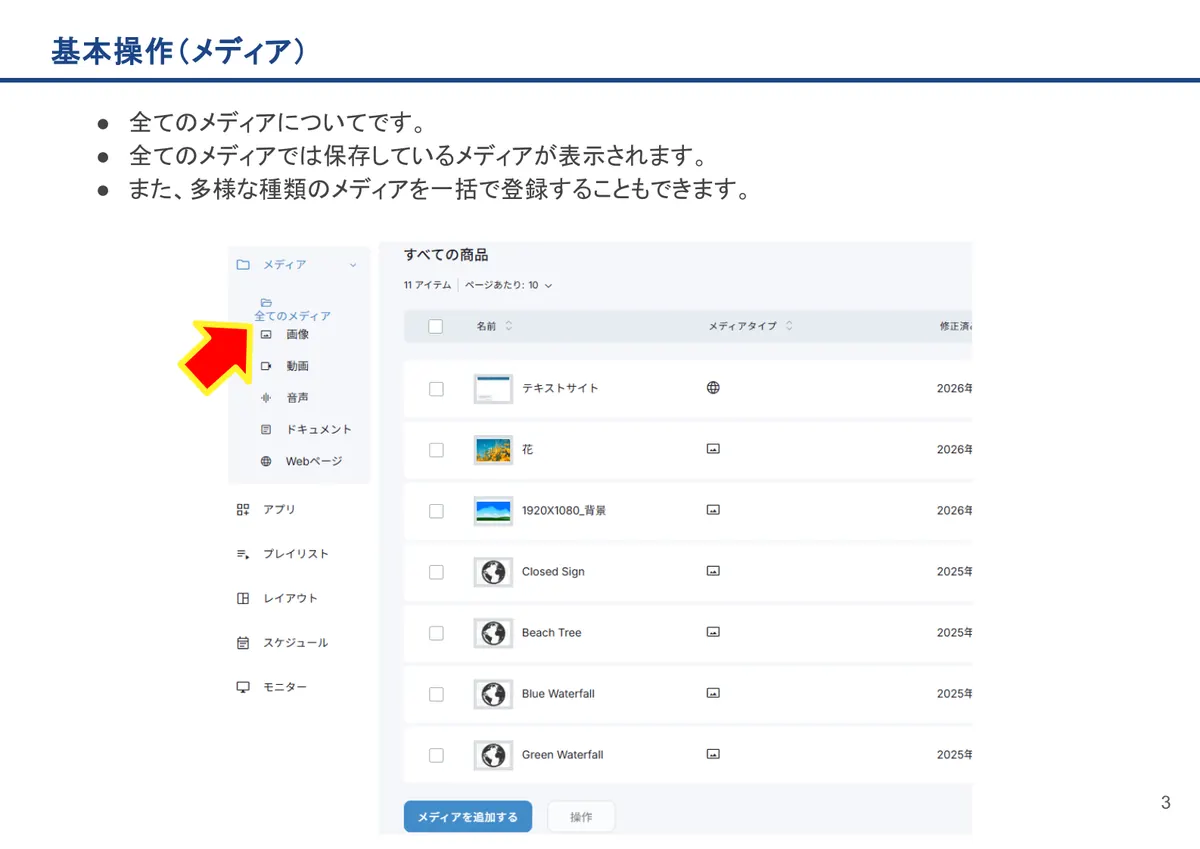
Task: Open the Blue Waterfall globe thumbnail
Action: (x=493, y=694)
